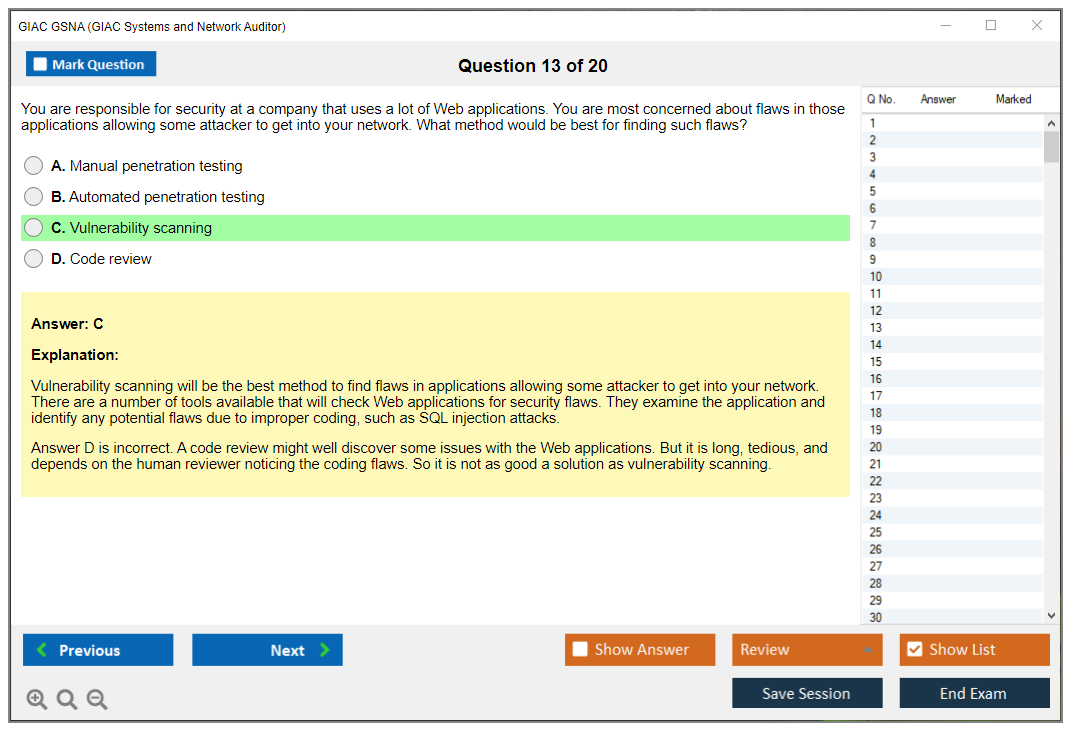The image size is (1075, 735).
Task: Click the green left arrow on Previous
Action: [42, 650]
